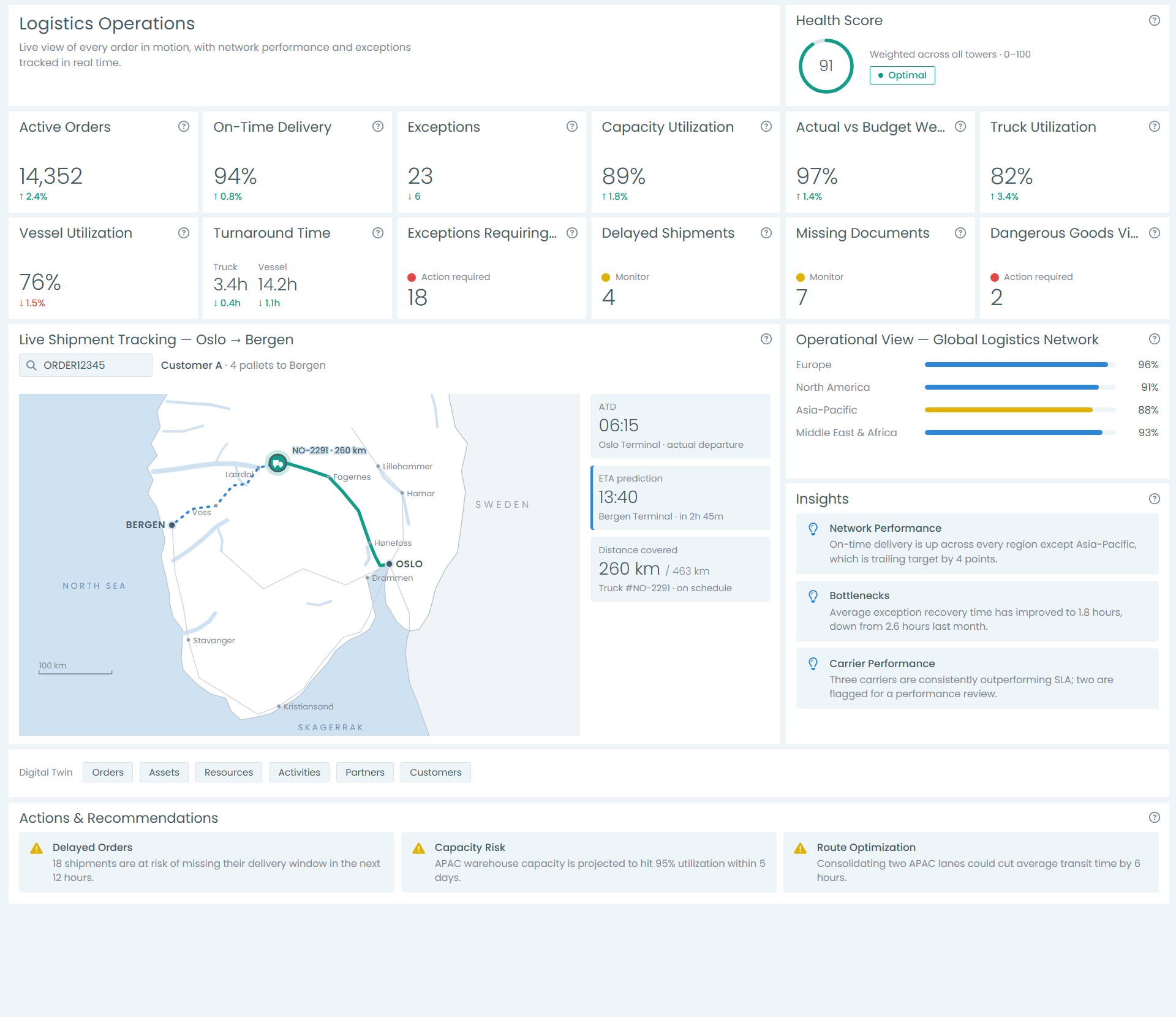
Task: Click the Truck turnaround 3.4h value
Action: tap(230, 284)
